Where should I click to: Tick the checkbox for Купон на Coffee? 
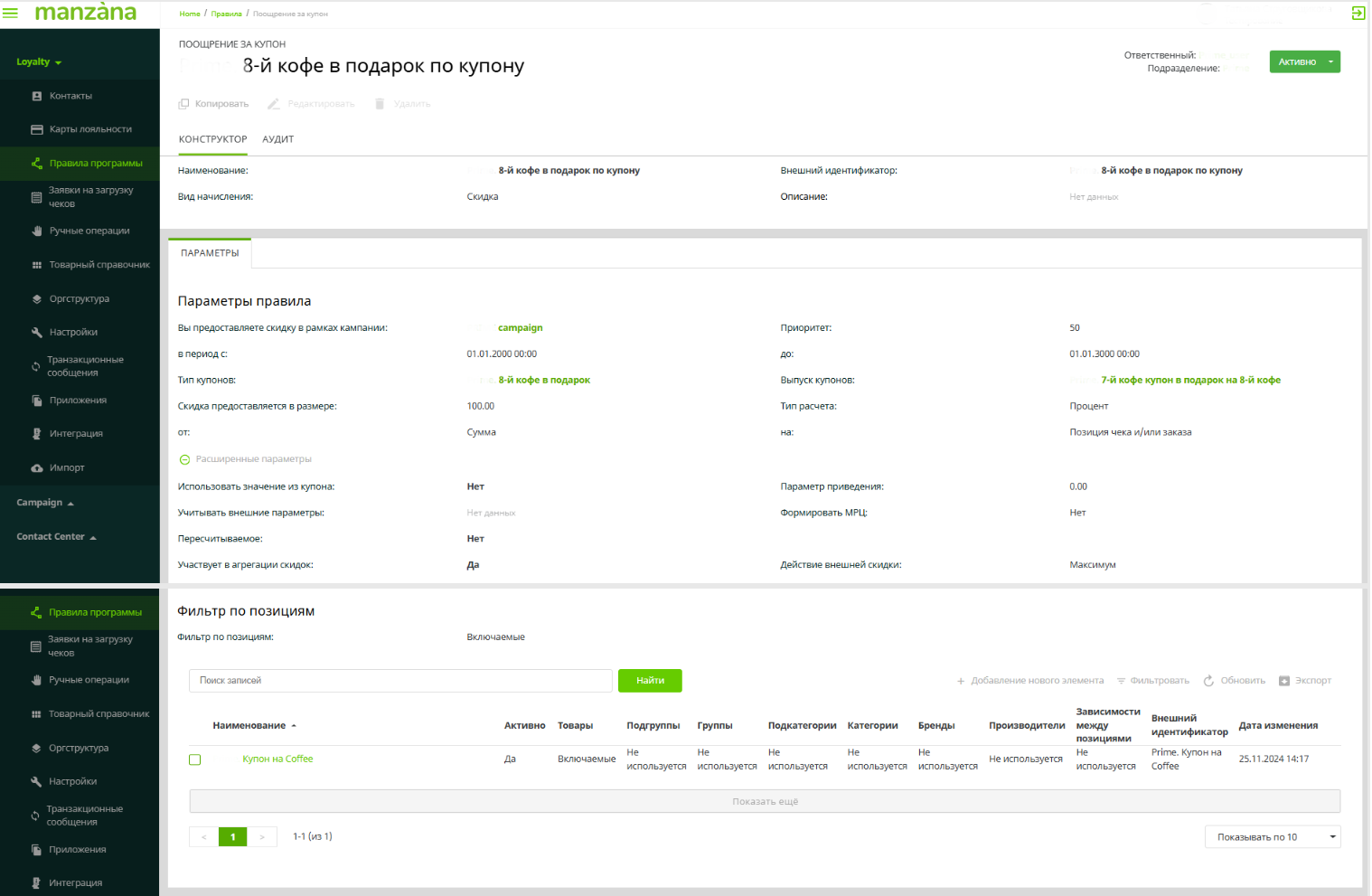(x=194, y=759)
